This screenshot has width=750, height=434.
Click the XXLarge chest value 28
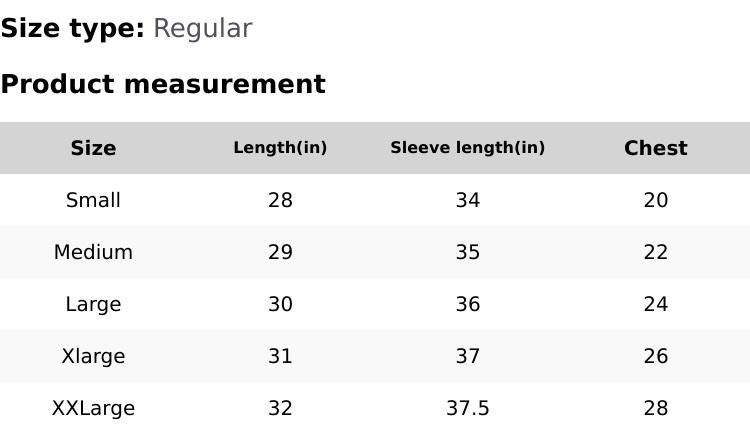click(x=655, y=408)
